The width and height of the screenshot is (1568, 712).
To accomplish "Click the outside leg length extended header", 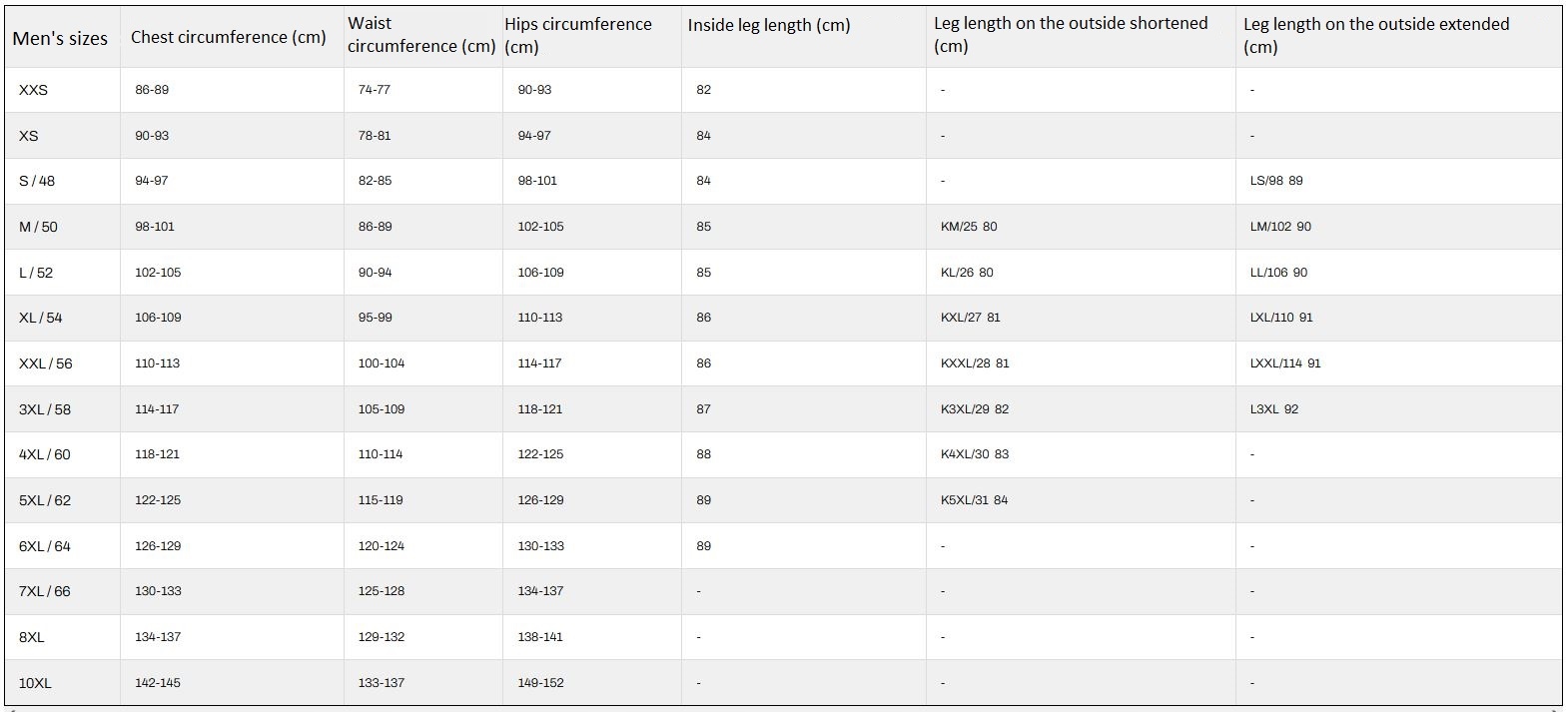I will click(1375, 35).
